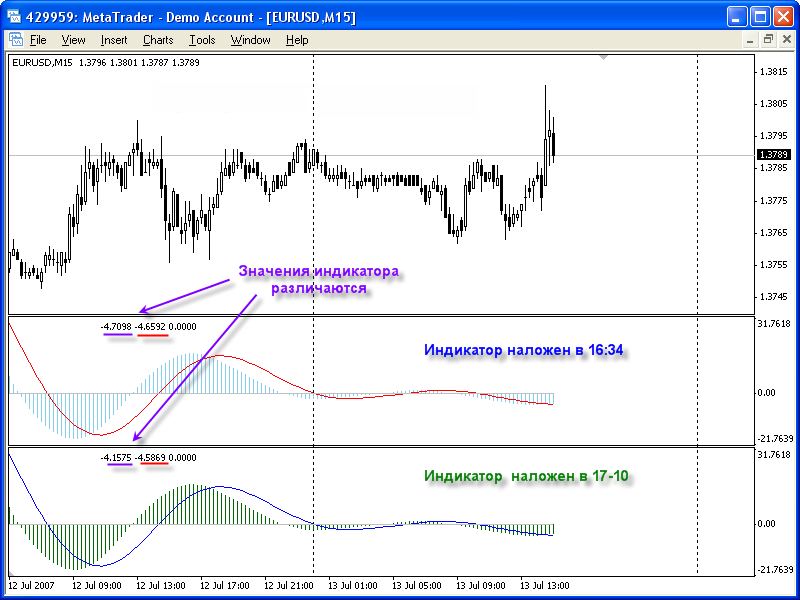
Task: Click the chart shift triangle marker at top
Action: point(604,58)
